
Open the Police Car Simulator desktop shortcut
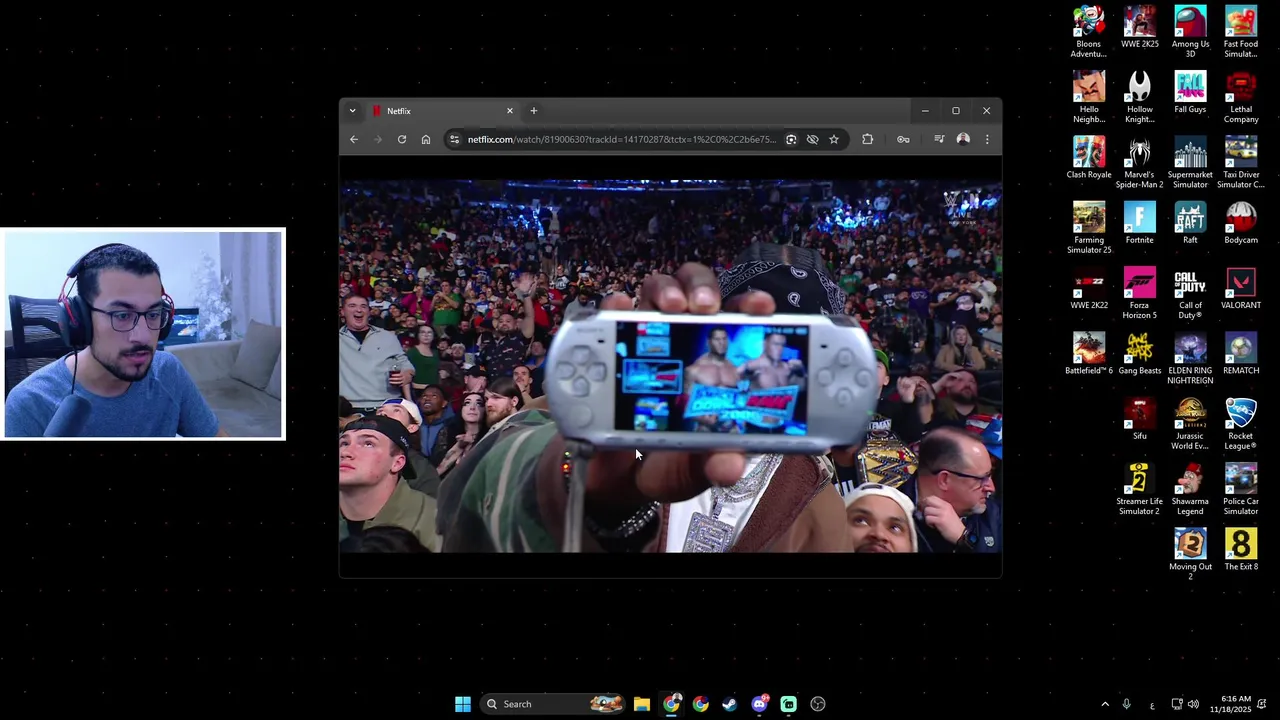coord(1241,490)
